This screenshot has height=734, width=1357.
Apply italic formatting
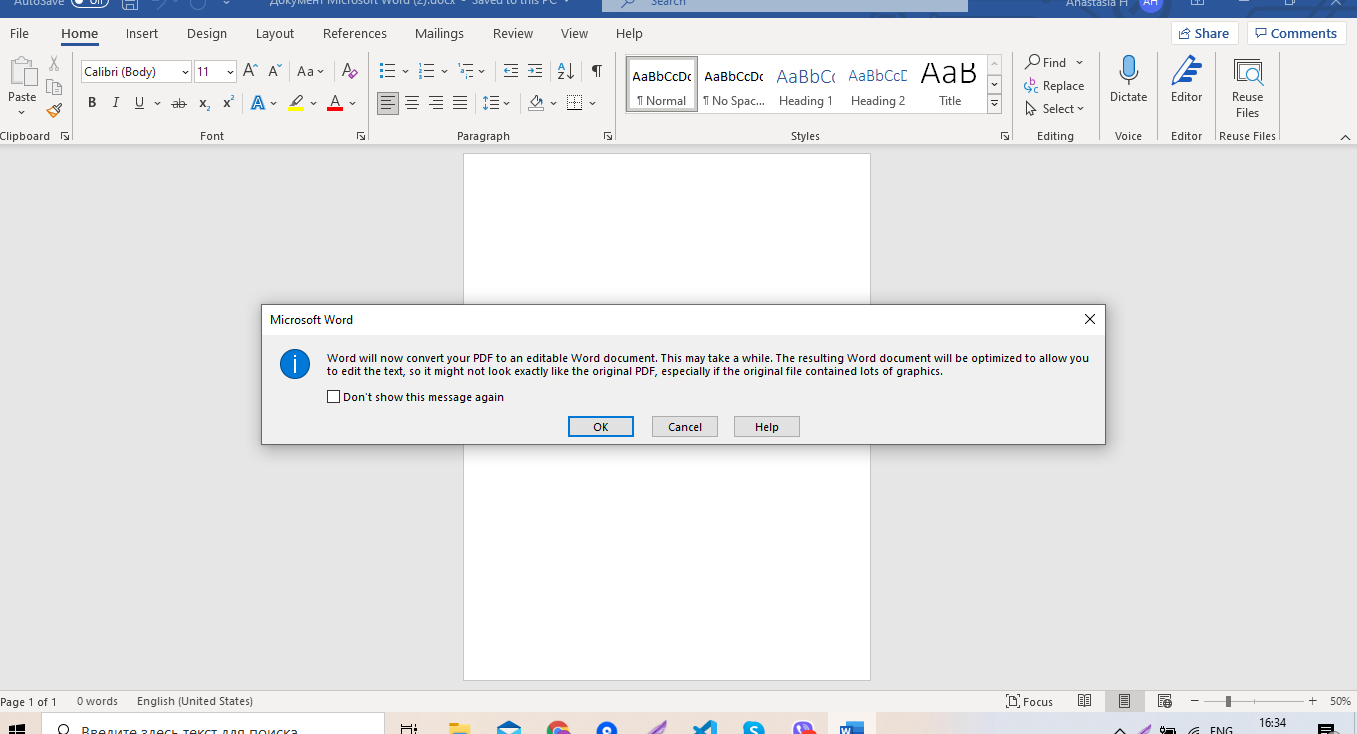pos(115,102)
